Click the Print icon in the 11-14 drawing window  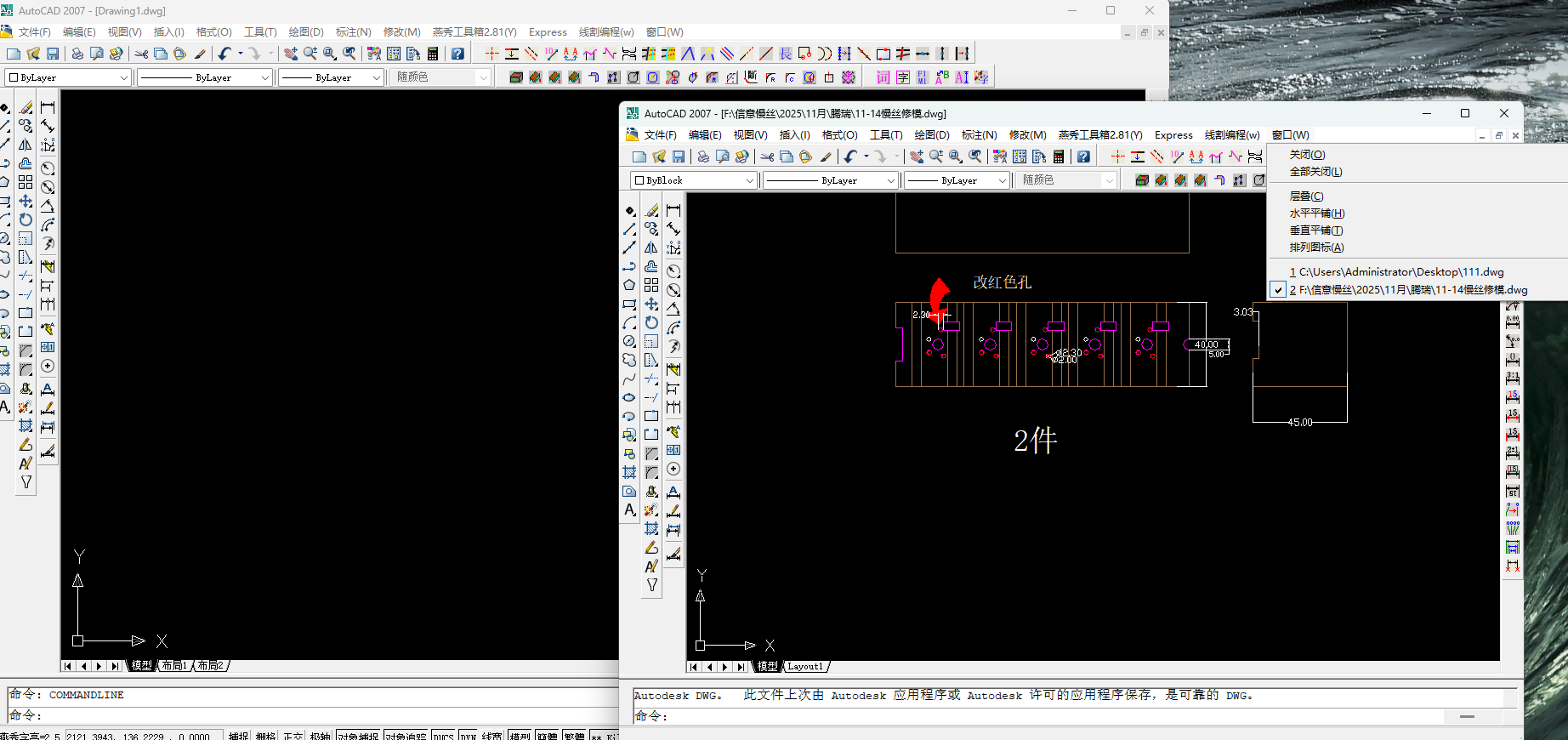tap(703, 157)
